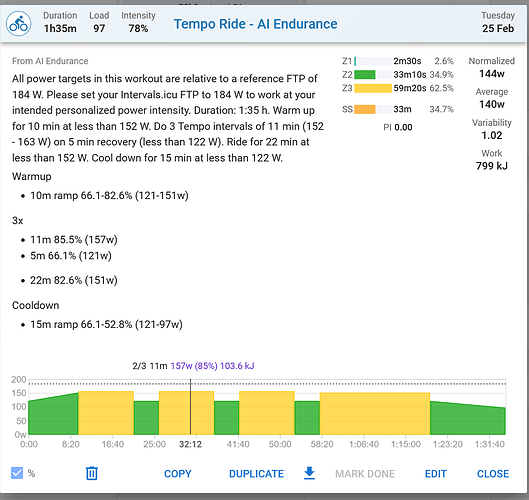
Task: Open the Tempo Ride - AI Endurance title
Action: (x=255, y=24)
